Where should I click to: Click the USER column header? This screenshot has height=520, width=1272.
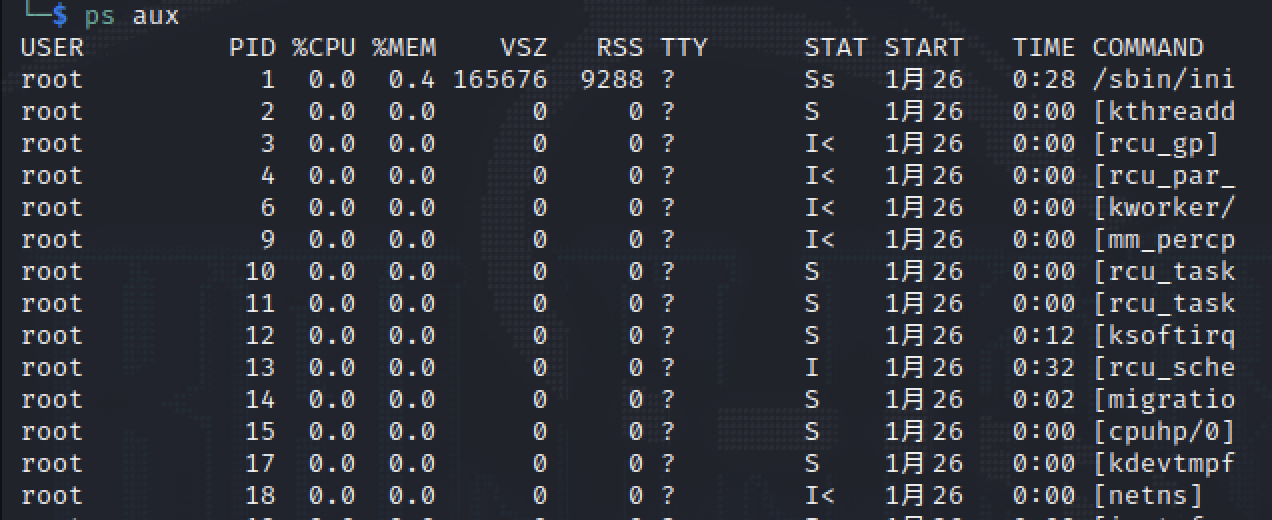point(52,48)
